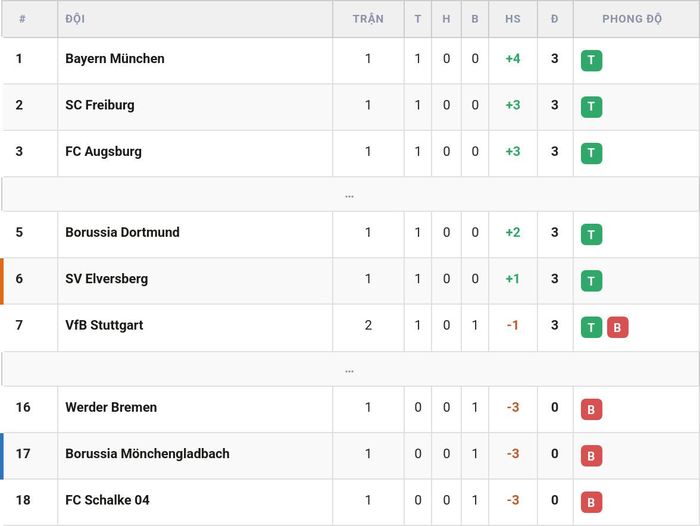Open the Bayern München team link
The image size is (700, 526).
115,58
